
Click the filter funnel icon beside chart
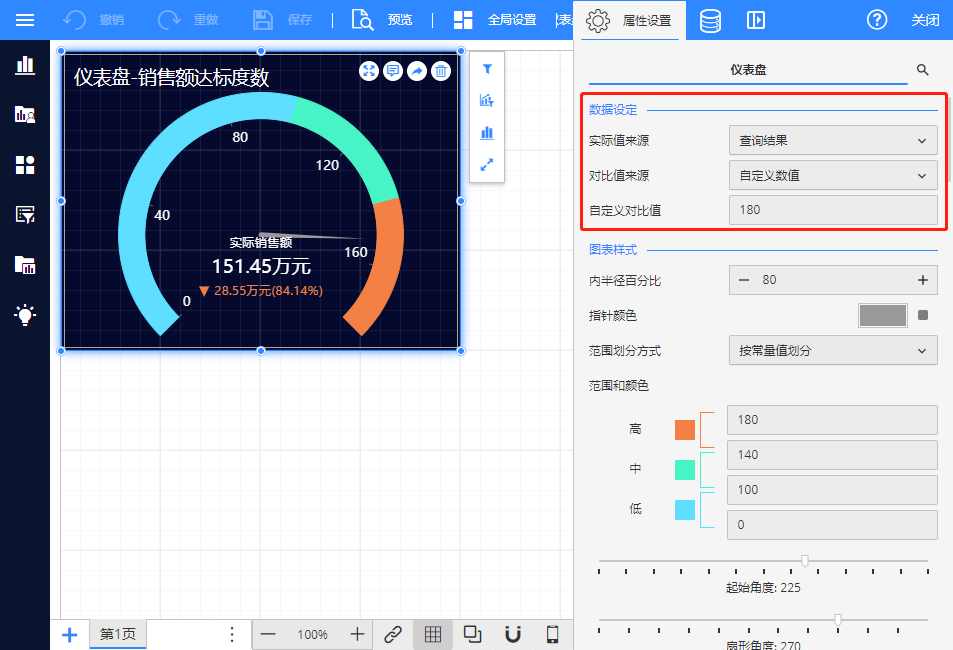click(487, 69)
